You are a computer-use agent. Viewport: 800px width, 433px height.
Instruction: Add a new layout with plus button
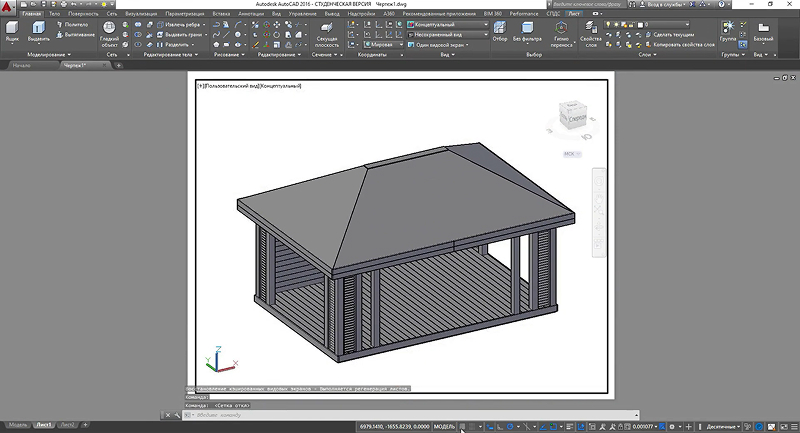pos(85,424)
